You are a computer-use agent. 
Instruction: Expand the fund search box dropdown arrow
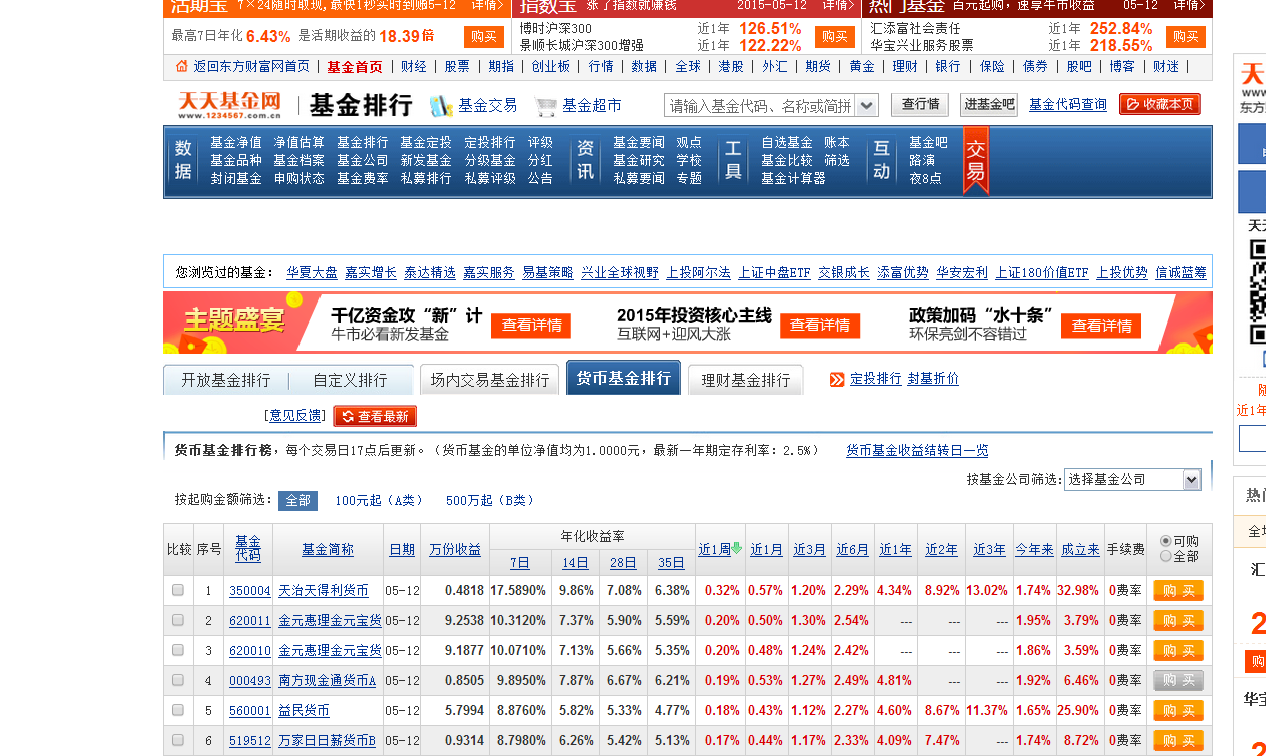click(868, 105)
